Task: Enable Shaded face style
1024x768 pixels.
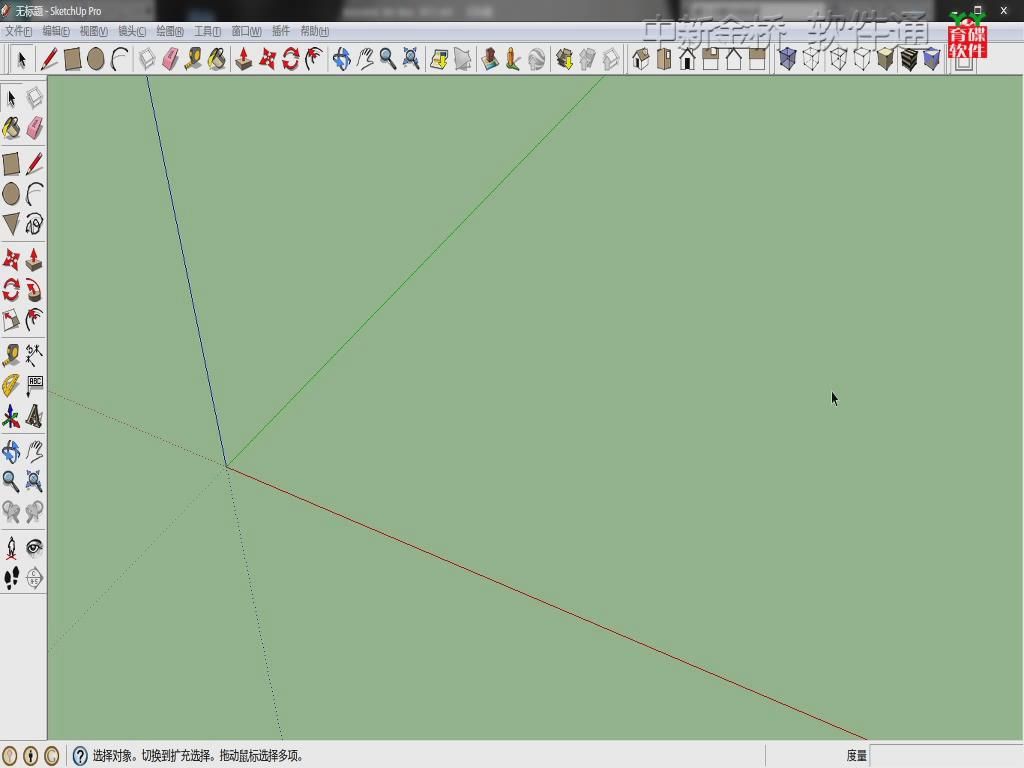Action: pos(885,59)
